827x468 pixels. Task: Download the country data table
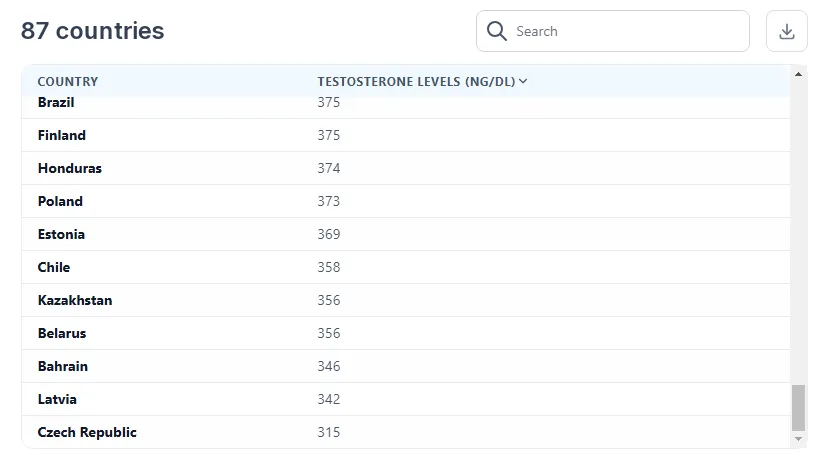(786, 31)
